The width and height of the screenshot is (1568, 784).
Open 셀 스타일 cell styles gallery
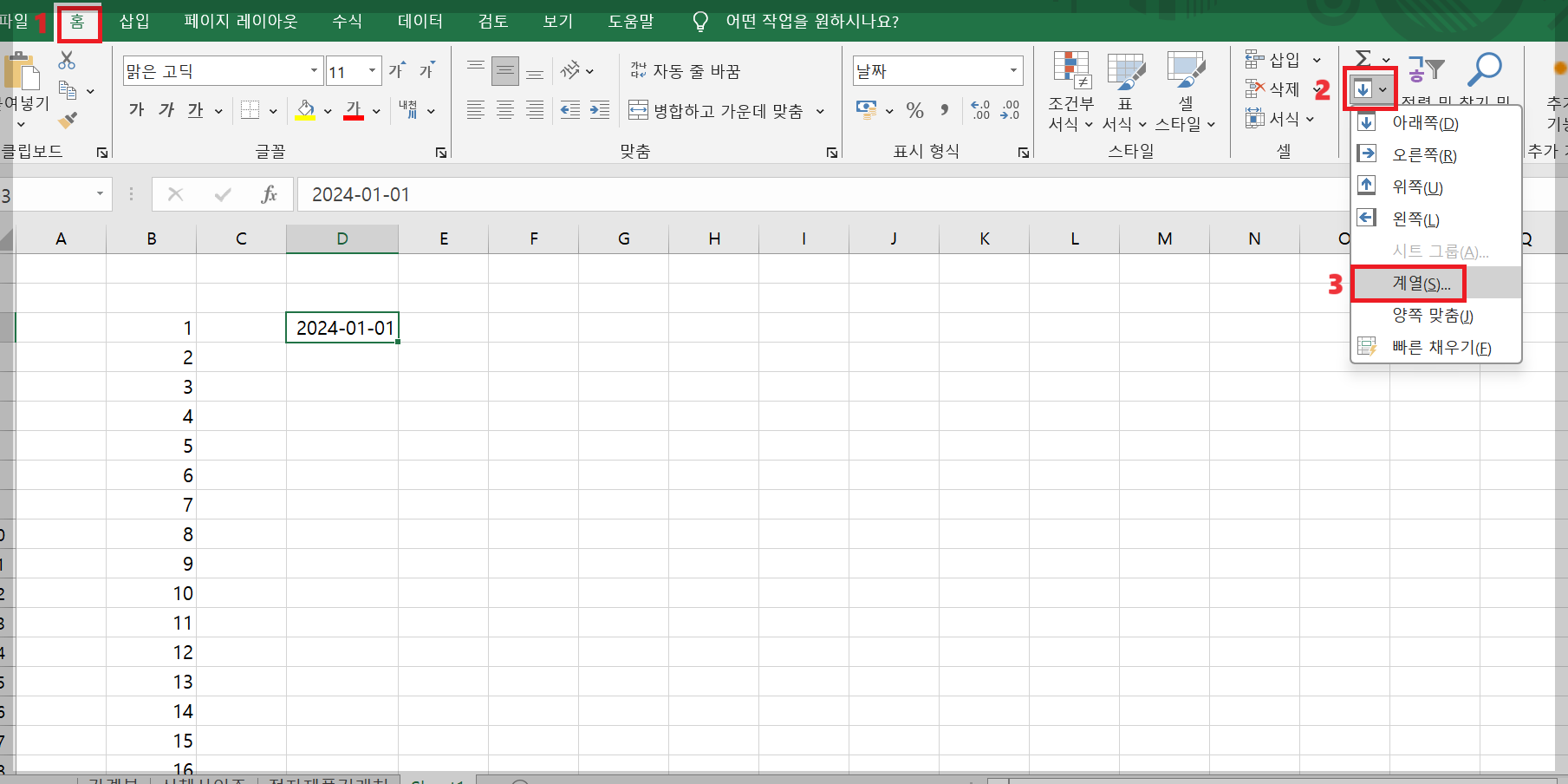point(1186,92)
